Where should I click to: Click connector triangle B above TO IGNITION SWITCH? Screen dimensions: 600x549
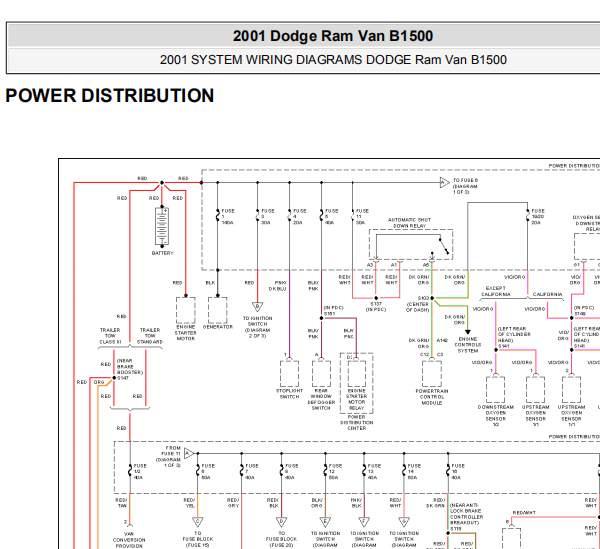(x=258, y=306)
